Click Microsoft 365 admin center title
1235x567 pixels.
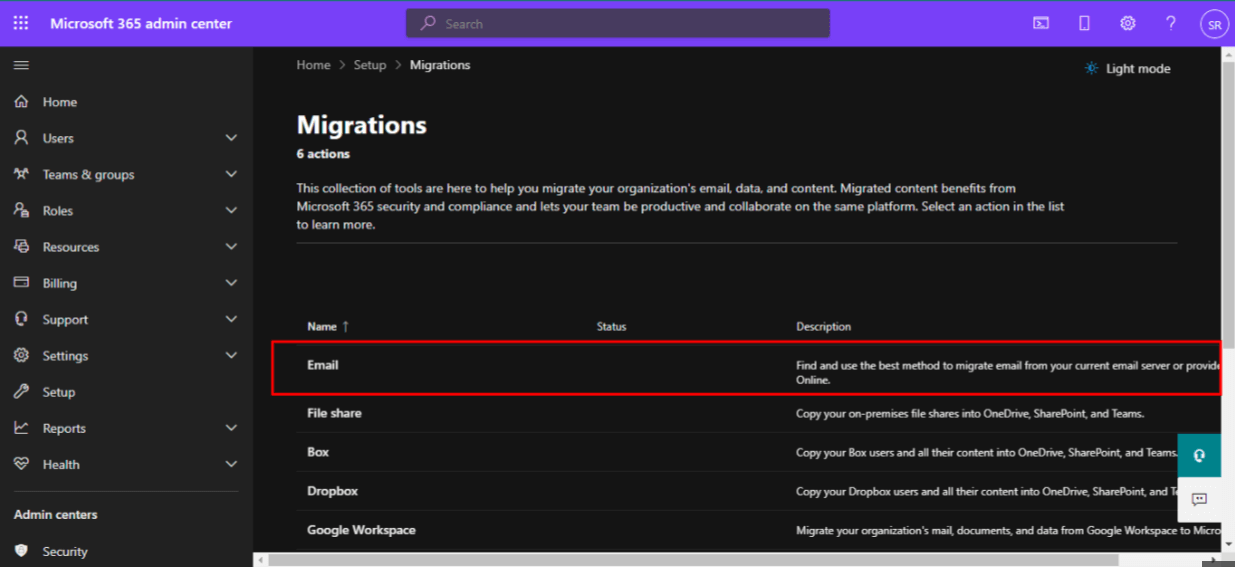pyautogui.click(x=141, y=23)
